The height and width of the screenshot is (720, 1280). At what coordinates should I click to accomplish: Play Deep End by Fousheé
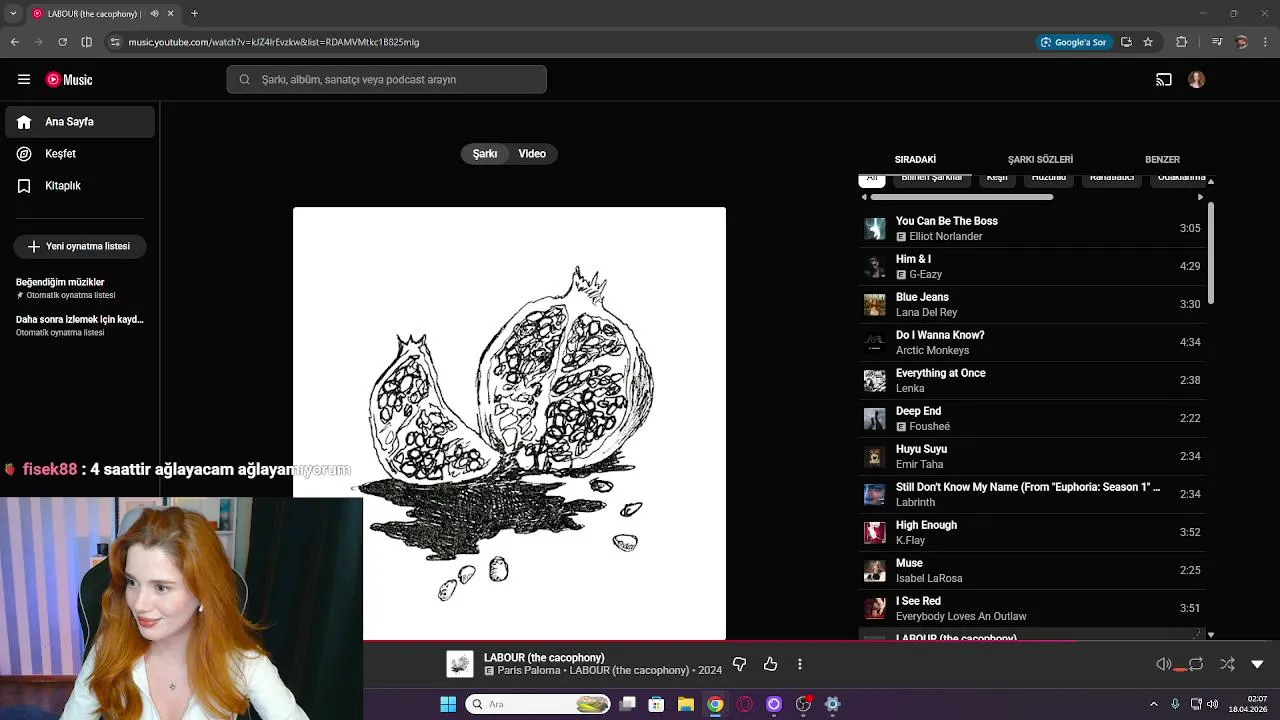point(1032,419)
